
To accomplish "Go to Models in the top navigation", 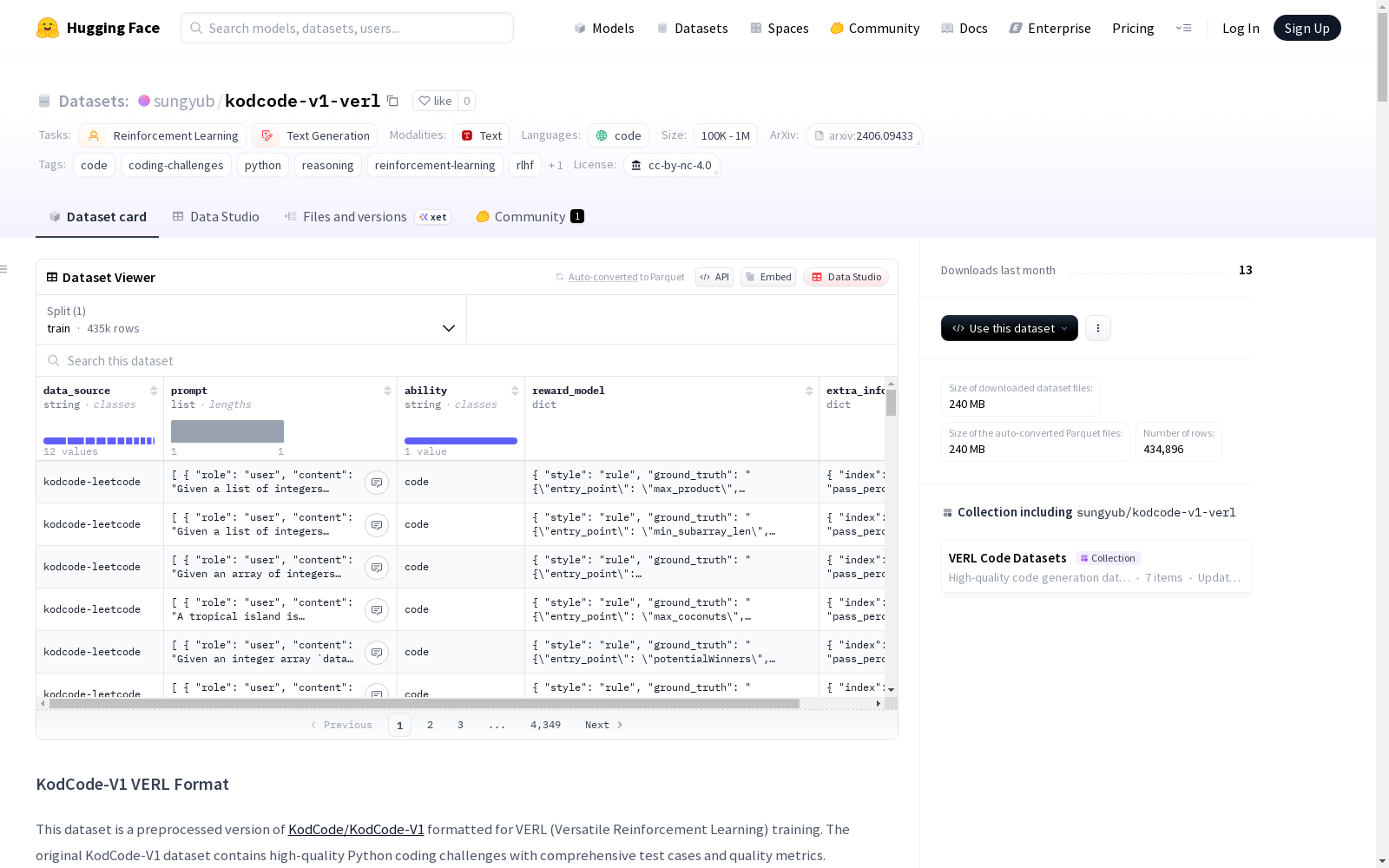I will click(604, 28).
